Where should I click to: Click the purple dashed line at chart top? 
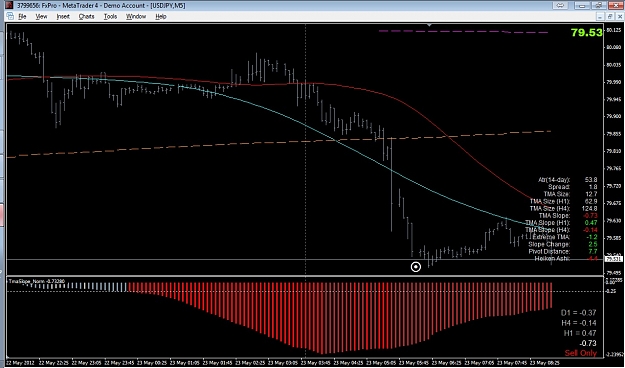click(463, 31)
